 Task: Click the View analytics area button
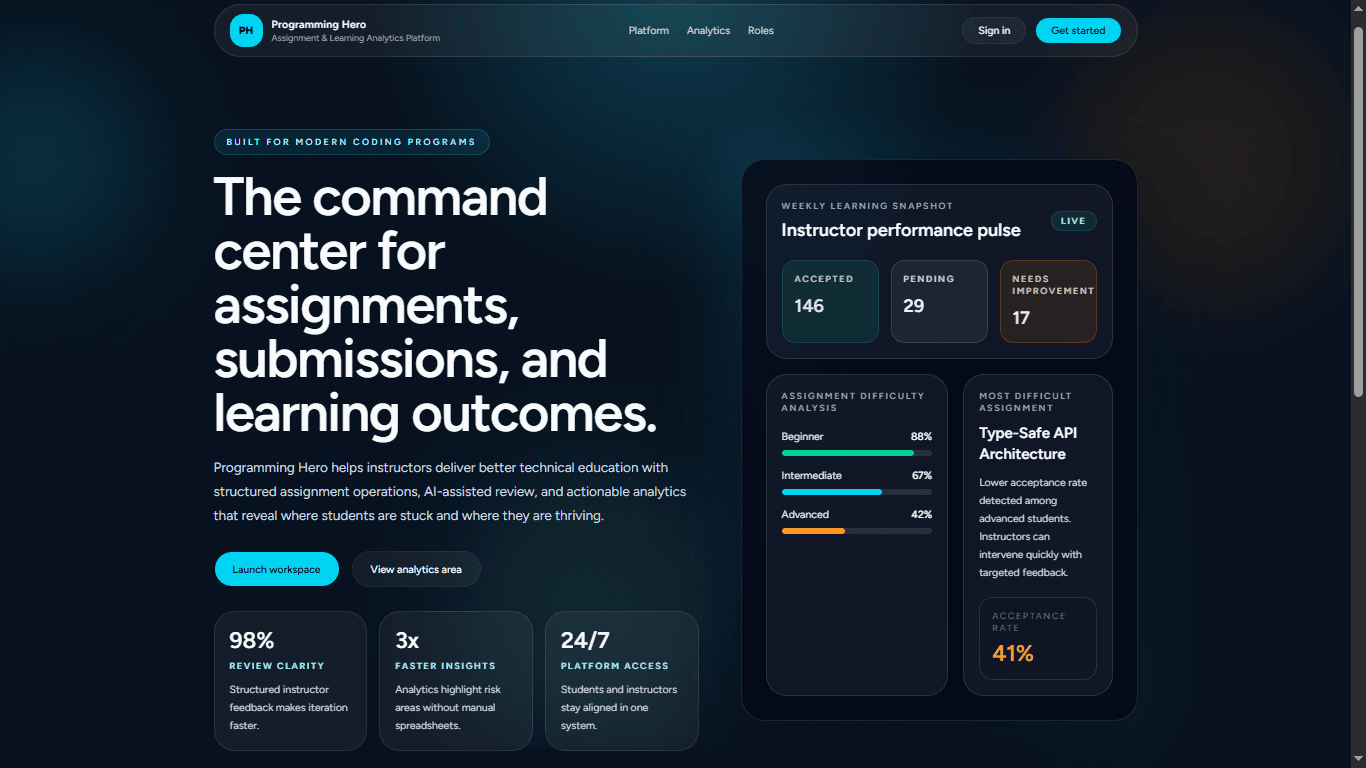tap(416, 569)
